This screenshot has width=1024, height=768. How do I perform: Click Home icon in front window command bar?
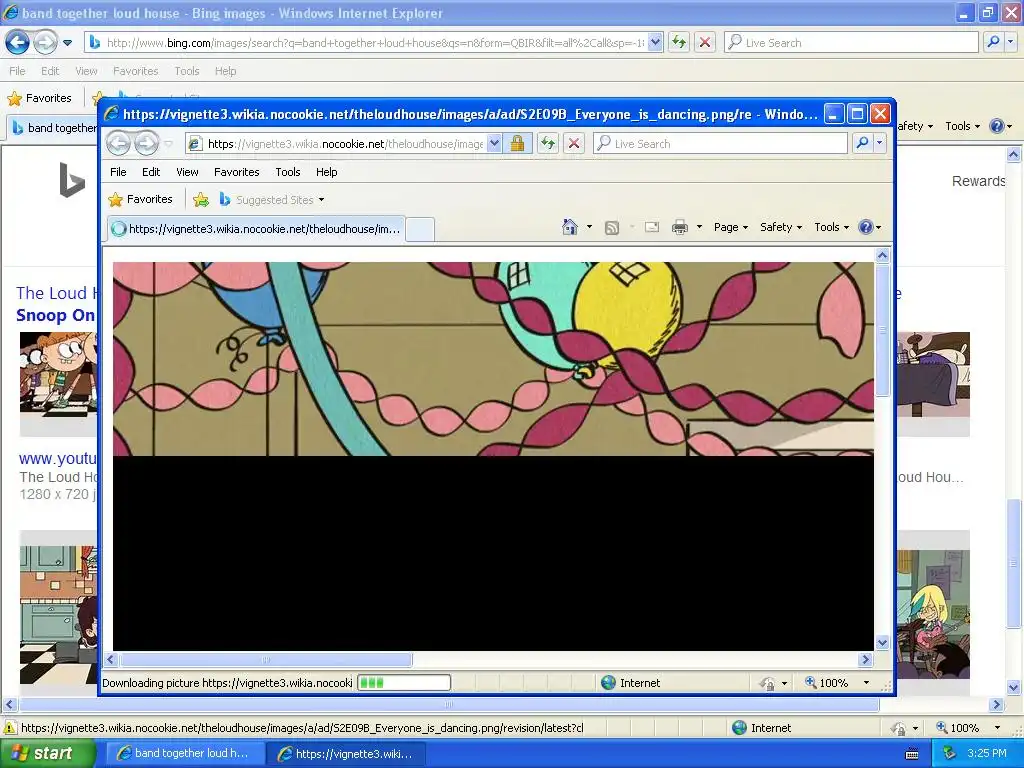(x=569, y=227)
